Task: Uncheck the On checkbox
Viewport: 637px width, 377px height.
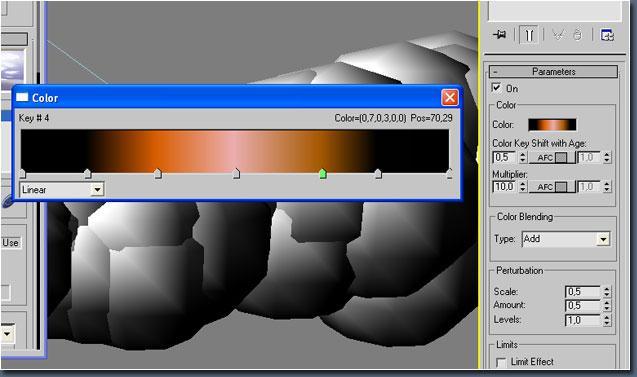Action: (x=496, y=88)
